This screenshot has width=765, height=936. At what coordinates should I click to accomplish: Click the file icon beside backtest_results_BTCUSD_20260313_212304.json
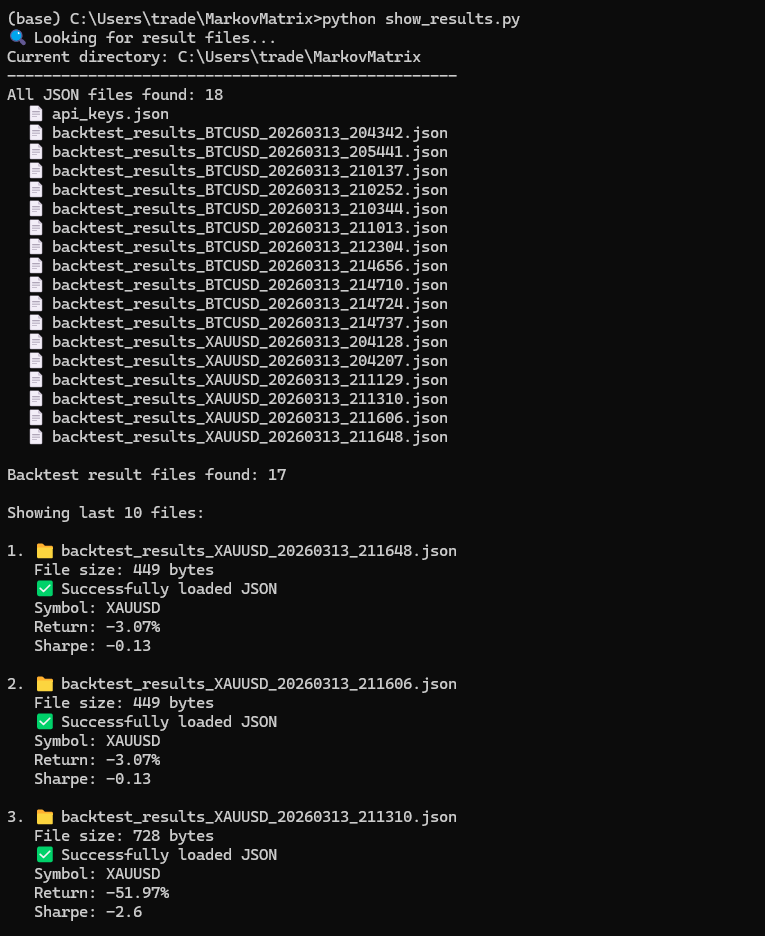(36, 247)
